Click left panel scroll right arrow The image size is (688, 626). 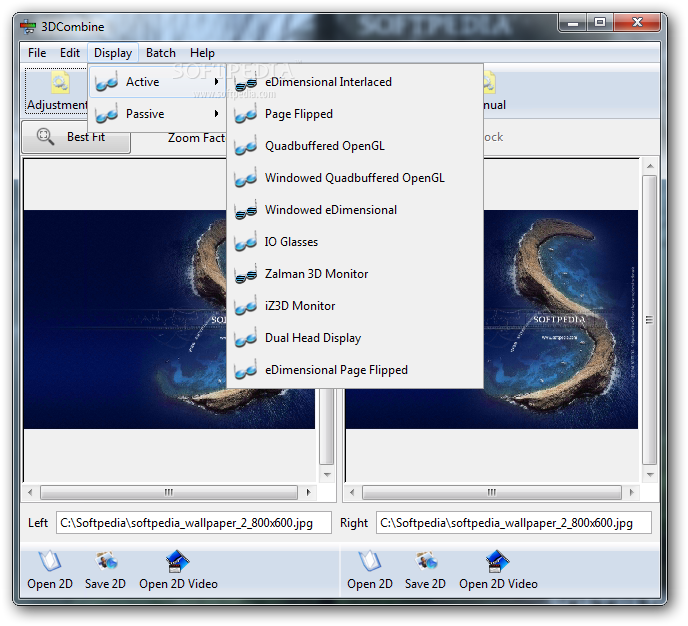308,492
